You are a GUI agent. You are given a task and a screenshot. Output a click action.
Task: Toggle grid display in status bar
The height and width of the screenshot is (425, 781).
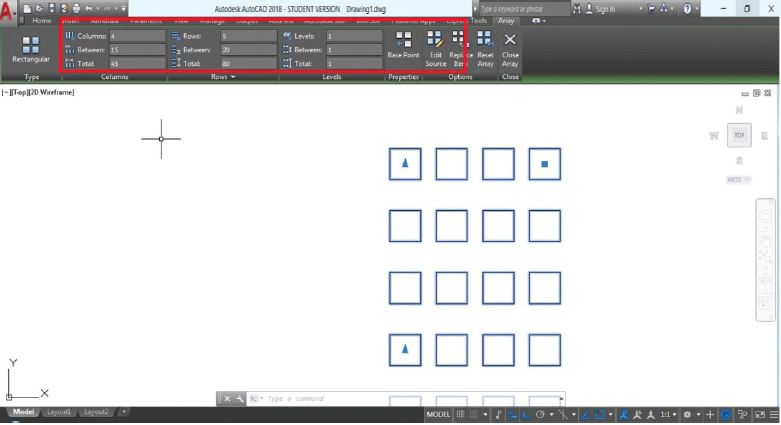[461, 414]
